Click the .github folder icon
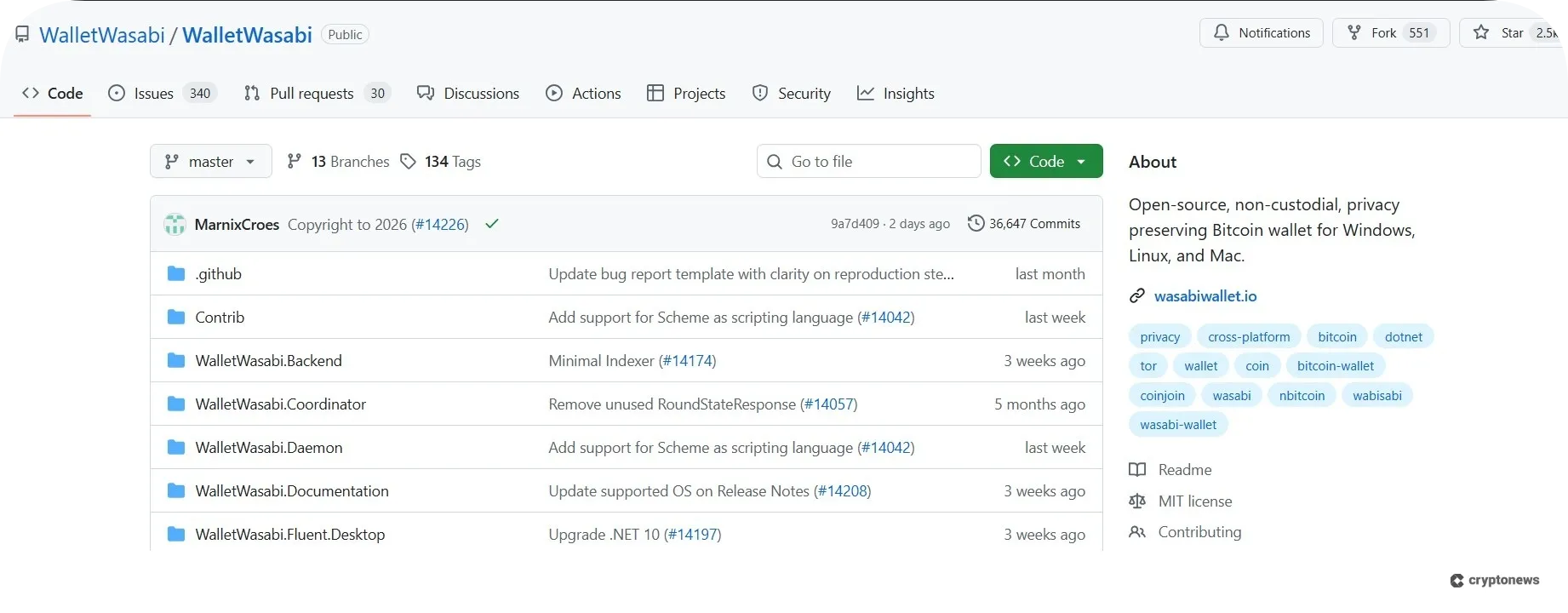 tap(176, 273)
